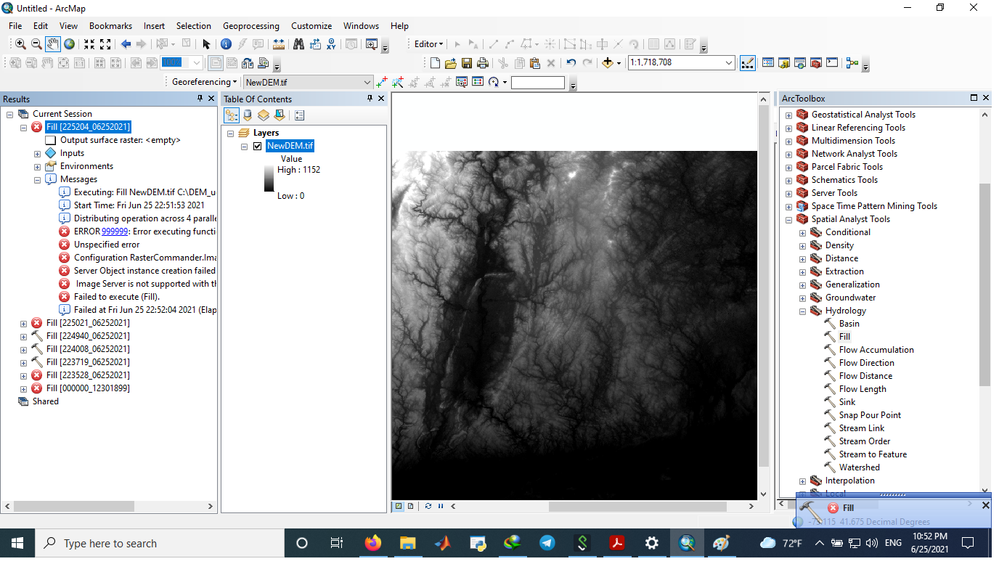
Task: Expand the Interpolation toolset
Action: (x=803, y=481)
